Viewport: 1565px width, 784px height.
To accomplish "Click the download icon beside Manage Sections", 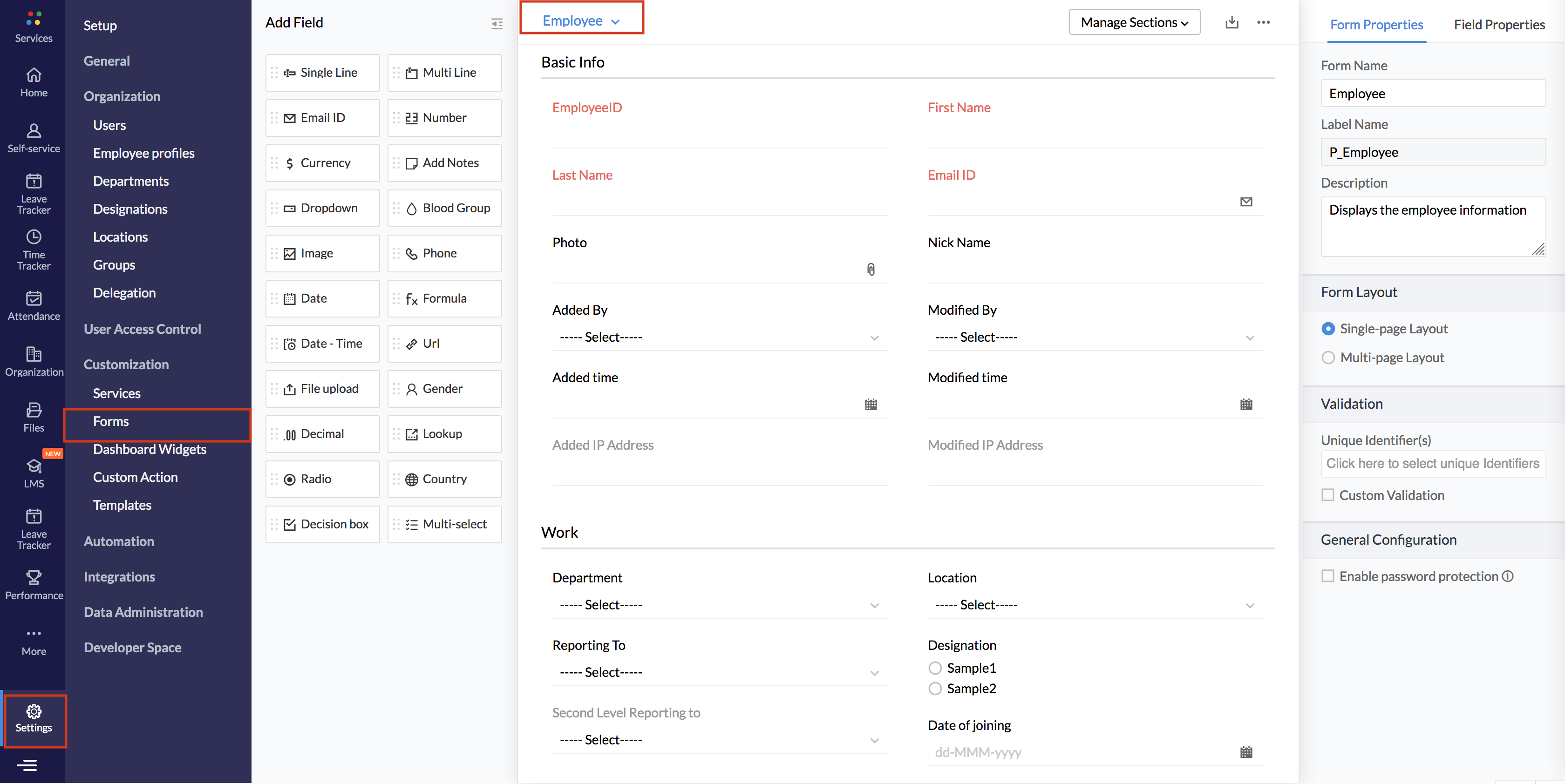I will pos(1232,22).
